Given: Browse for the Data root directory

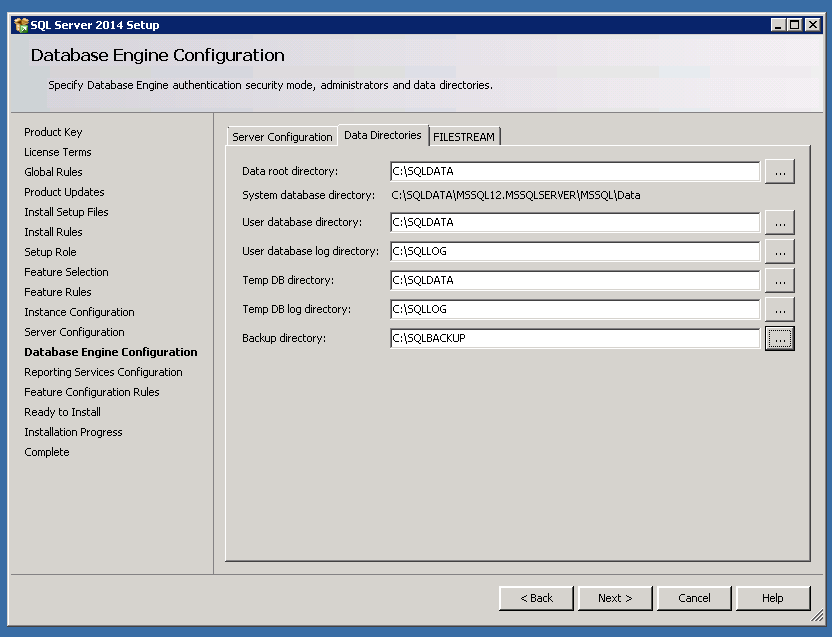Looking at the screenshot, I should 779,172.
